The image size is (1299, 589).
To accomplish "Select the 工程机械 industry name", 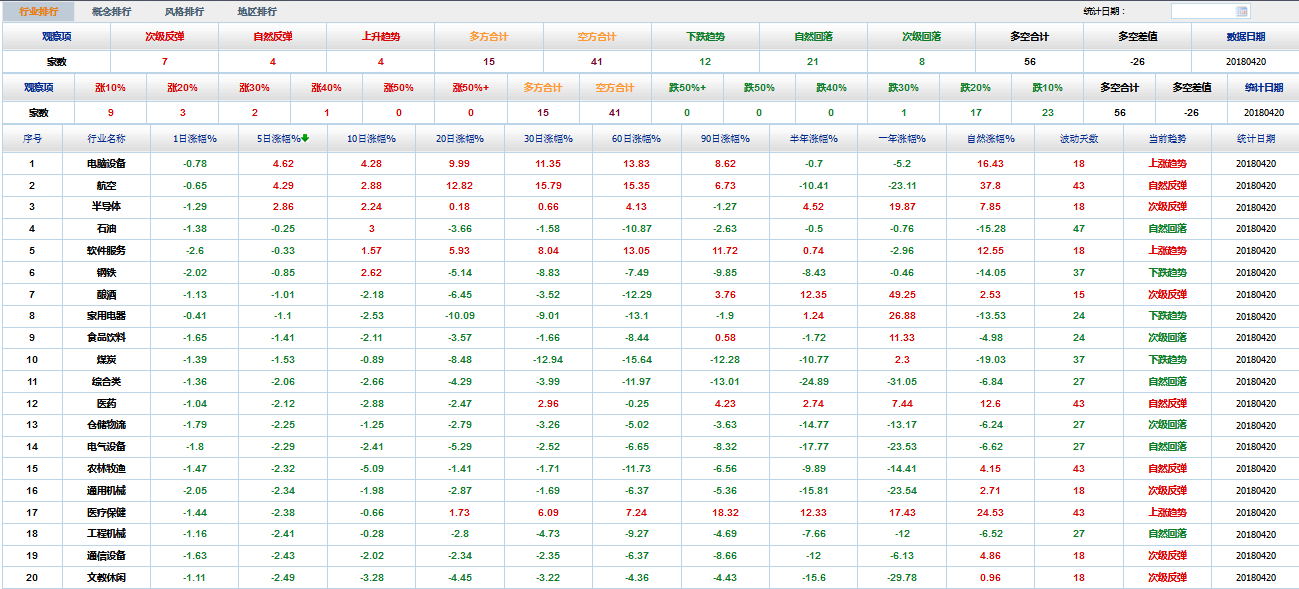I will click(x=106, y=534).
